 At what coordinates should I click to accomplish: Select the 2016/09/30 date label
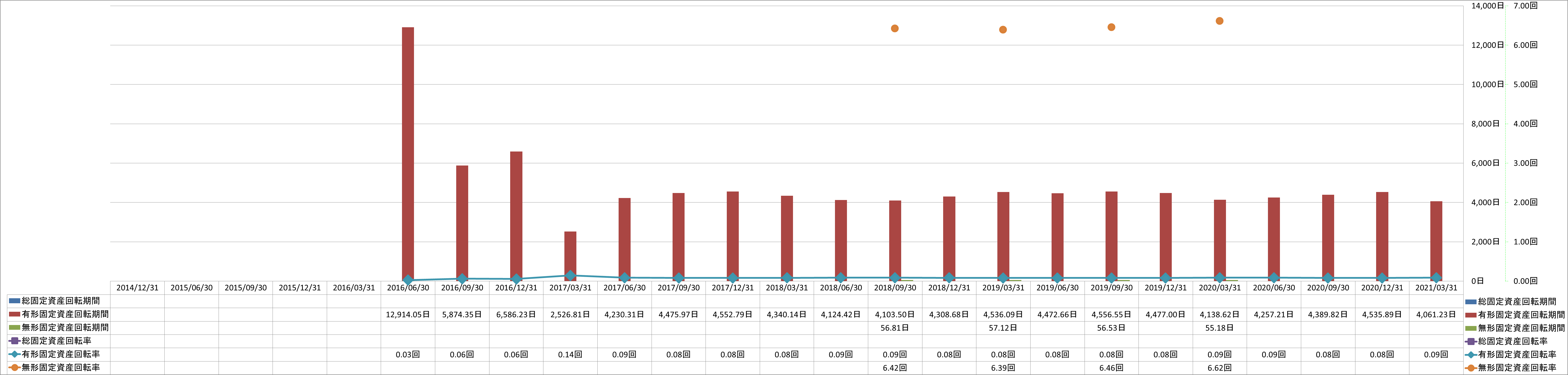click(462, 288)
